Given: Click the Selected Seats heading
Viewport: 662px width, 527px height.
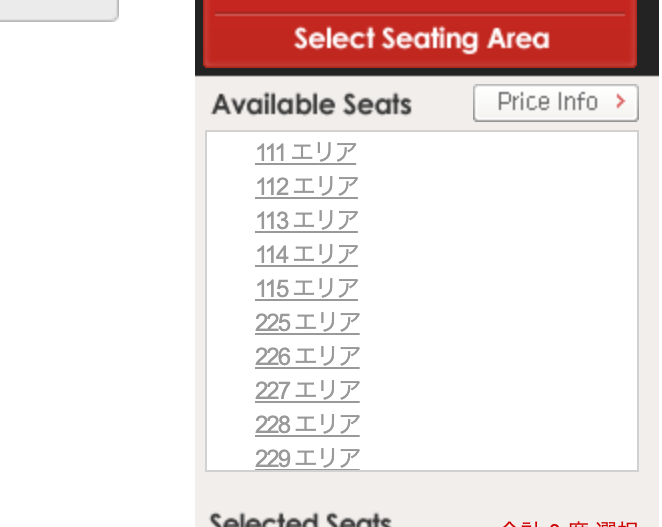Looking at the screenshot, I should pos(300,520).
